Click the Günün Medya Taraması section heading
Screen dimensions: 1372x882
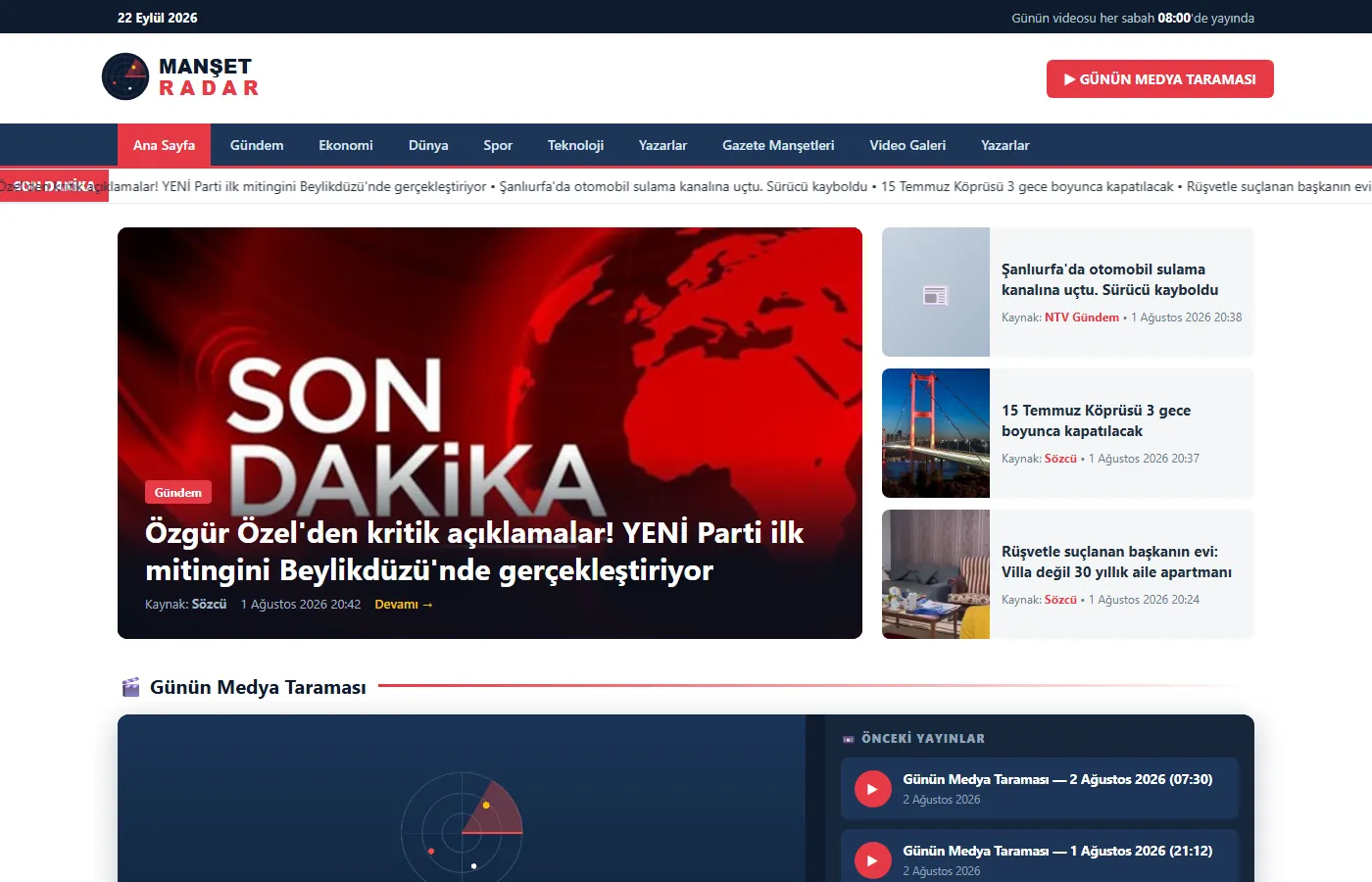tap(258, 687)
